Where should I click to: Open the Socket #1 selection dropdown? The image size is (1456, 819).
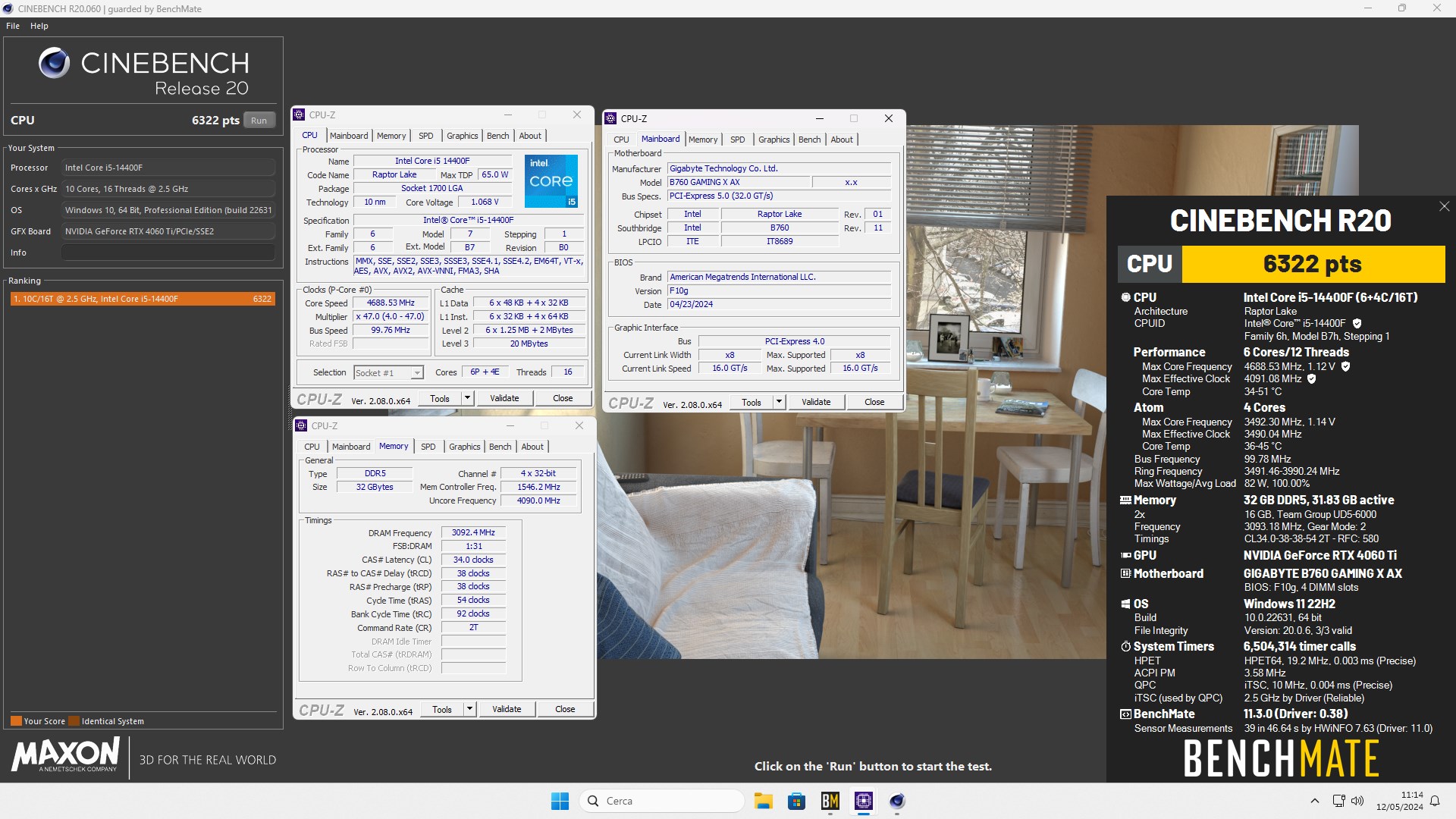tap(417, 373)
